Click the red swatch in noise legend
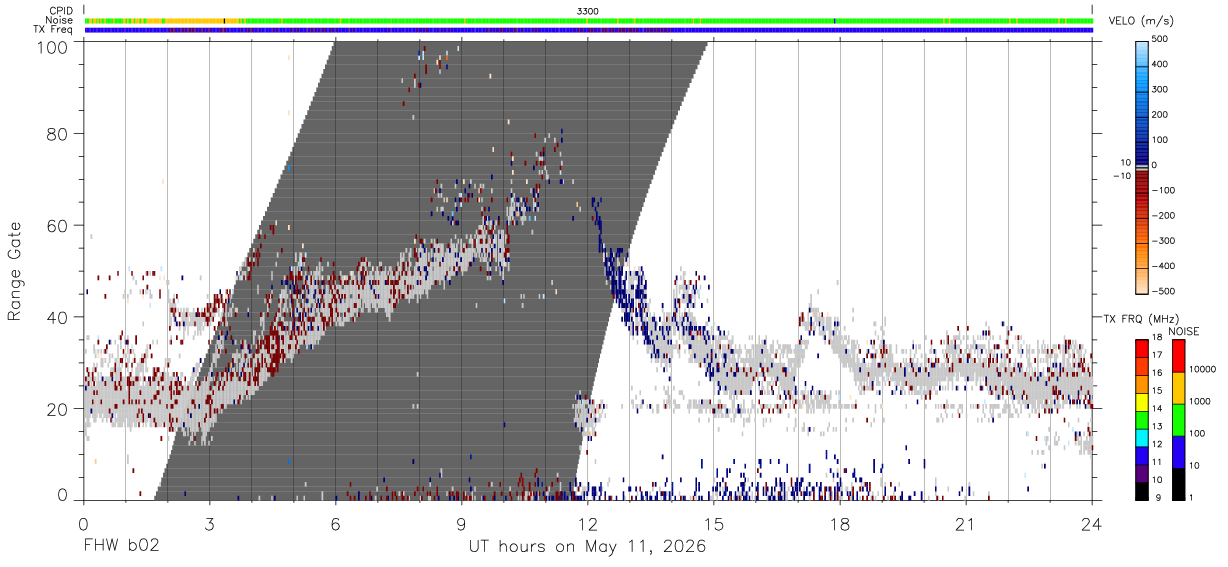The width and height of the screenshot is (1228, 567). click(1178, 355)
